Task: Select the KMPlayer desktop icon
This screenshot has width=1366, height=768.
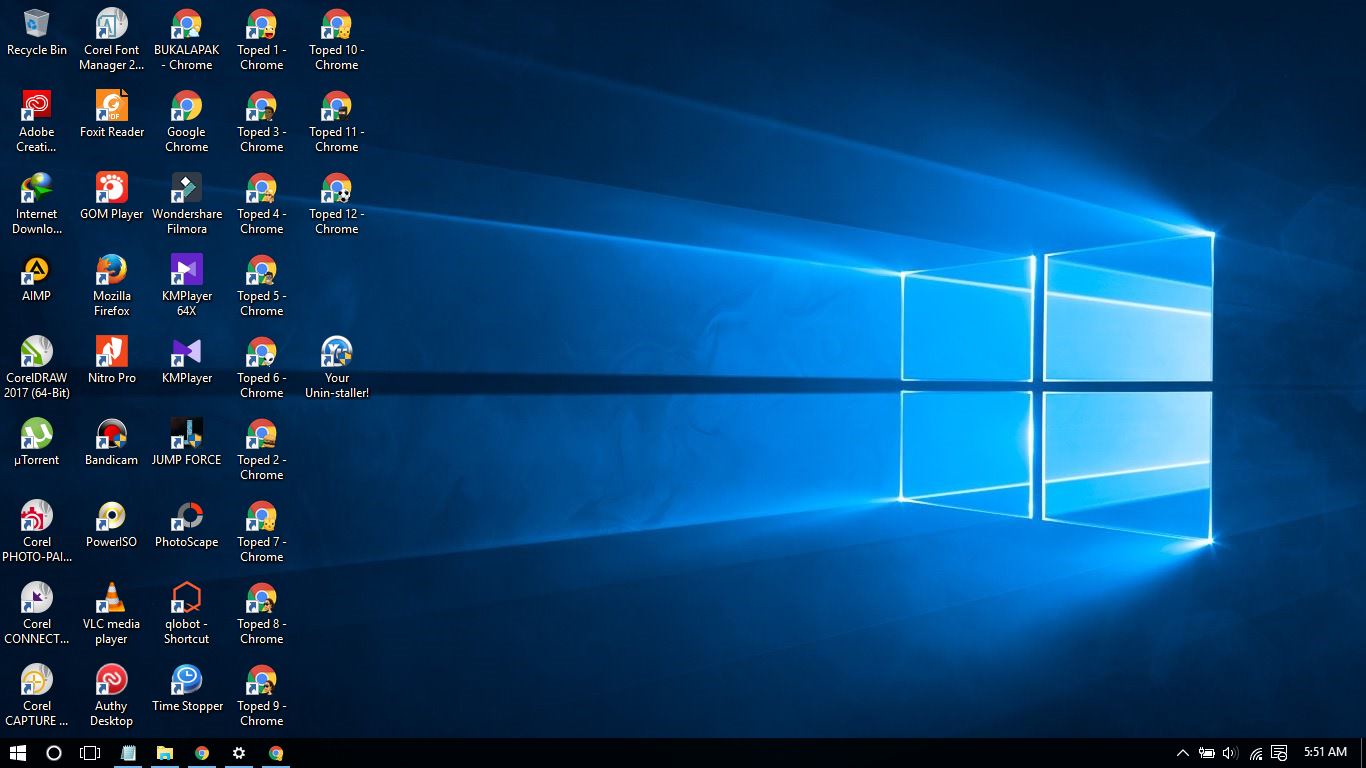Action: (x=186, y=360)
